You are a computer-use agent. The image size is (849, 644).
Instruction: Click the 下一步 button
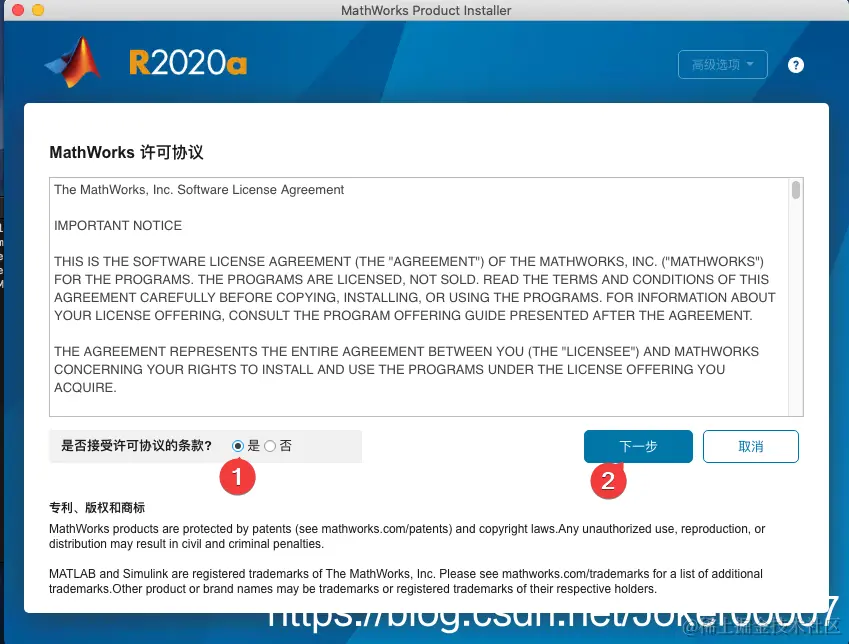point(638,446)
